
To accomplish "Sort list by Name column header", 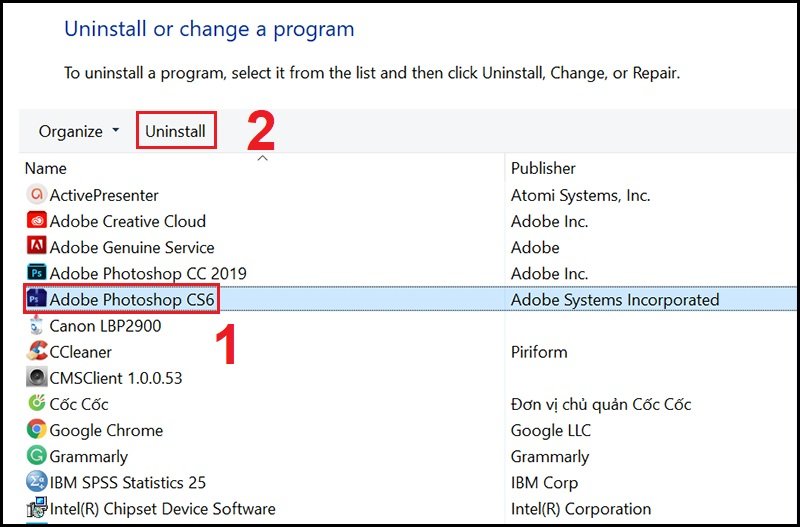I will click(48, 168).
